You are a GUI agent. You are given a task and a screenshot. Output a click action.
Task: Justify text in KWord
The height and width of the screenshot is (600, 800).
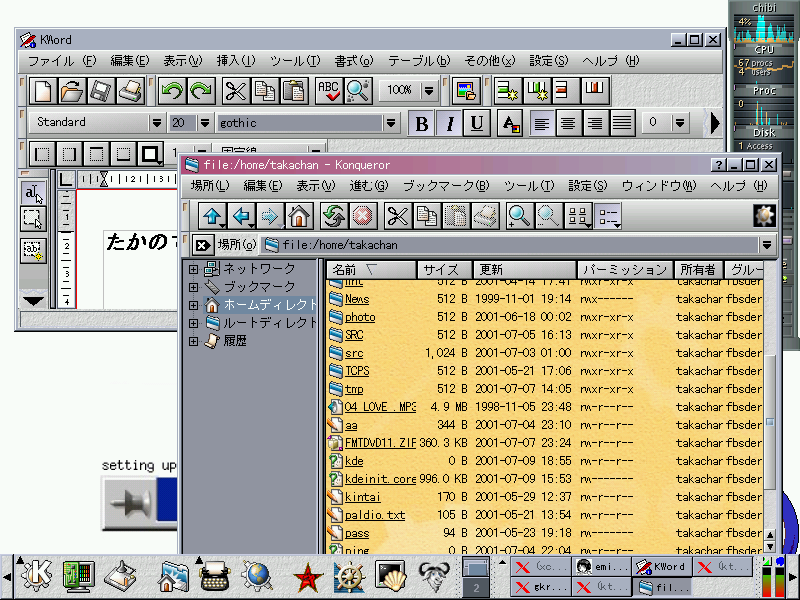(x=622, y=123)
